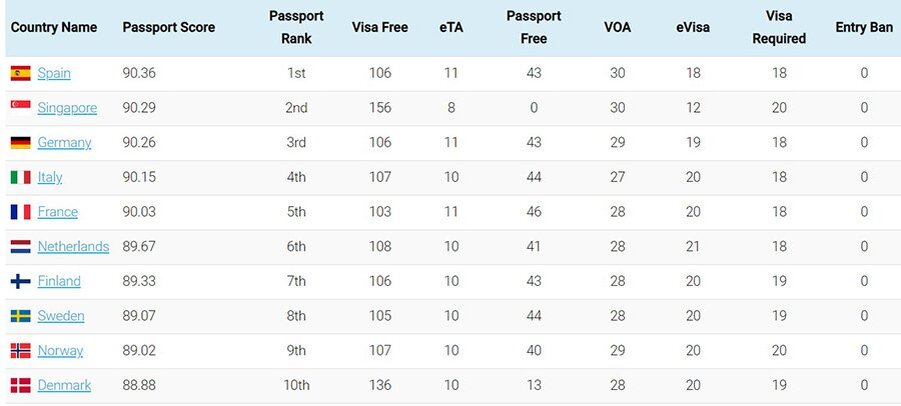Click the Spain flag icon
901x406 pixels.
tap(21, 73)
